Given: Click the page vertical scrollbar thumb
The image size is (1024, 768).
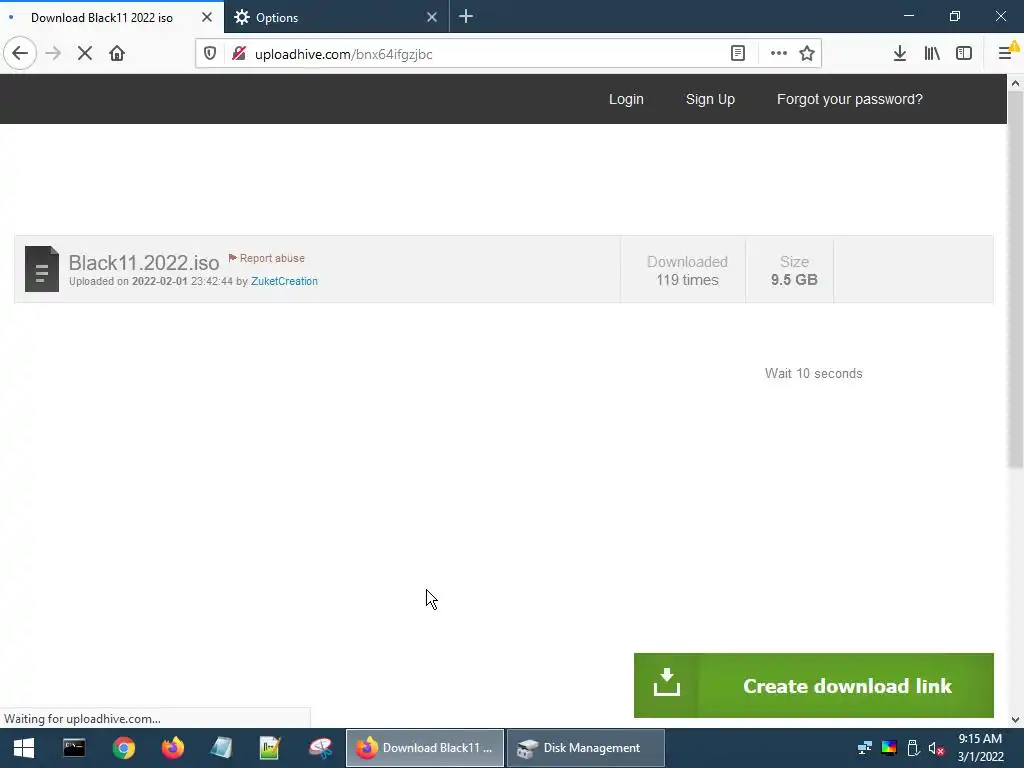Looking at the screenshot, I should click(x=1015, y=280).
